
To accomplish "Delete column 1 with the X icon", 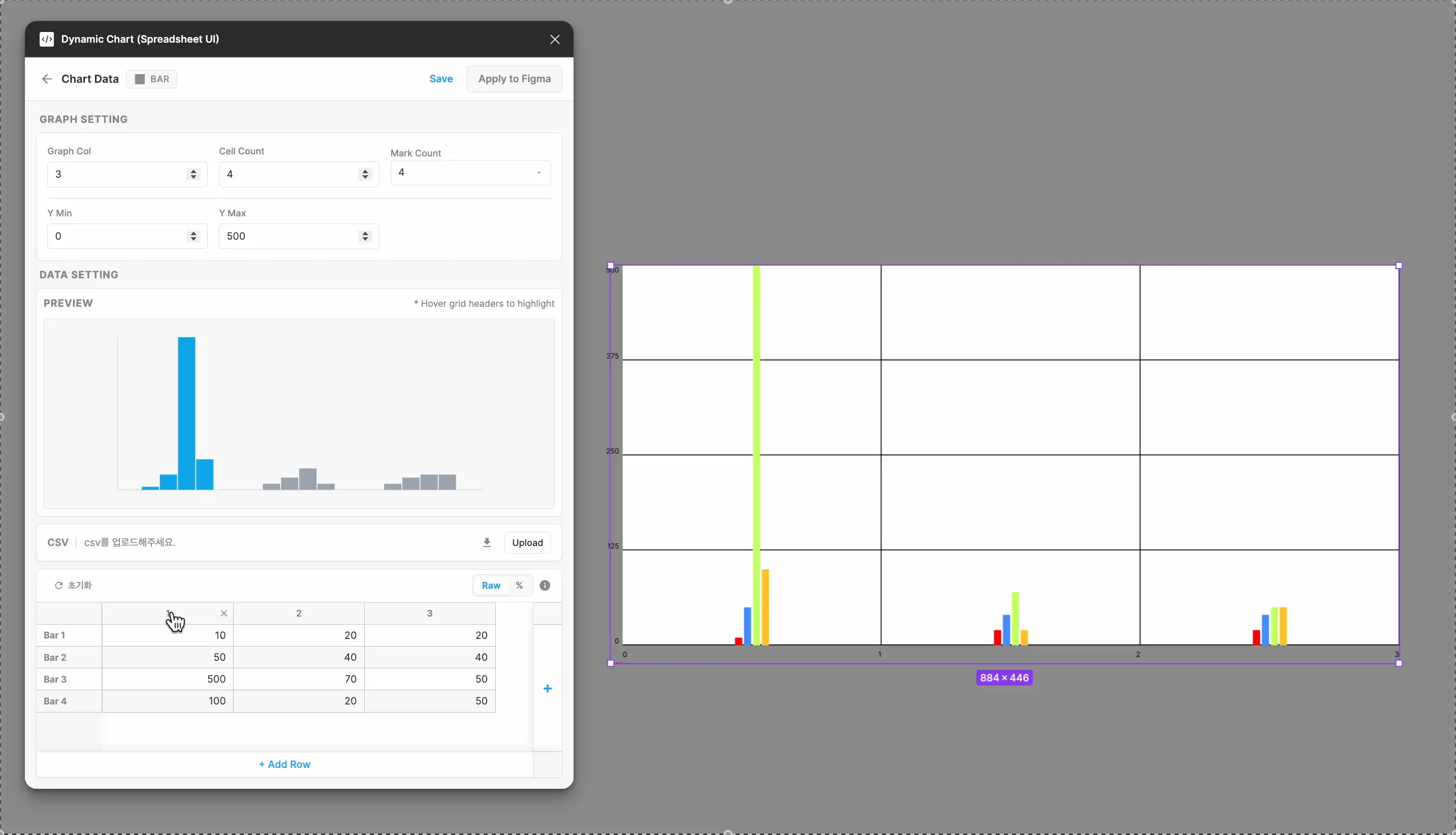I will pos(224,614).
